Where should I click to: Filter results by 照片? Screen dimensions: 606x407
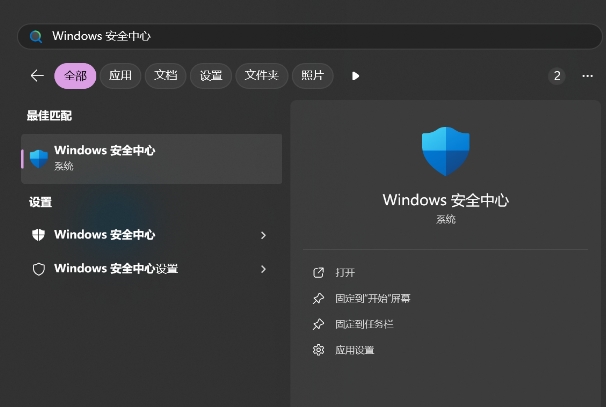(313, 76)
